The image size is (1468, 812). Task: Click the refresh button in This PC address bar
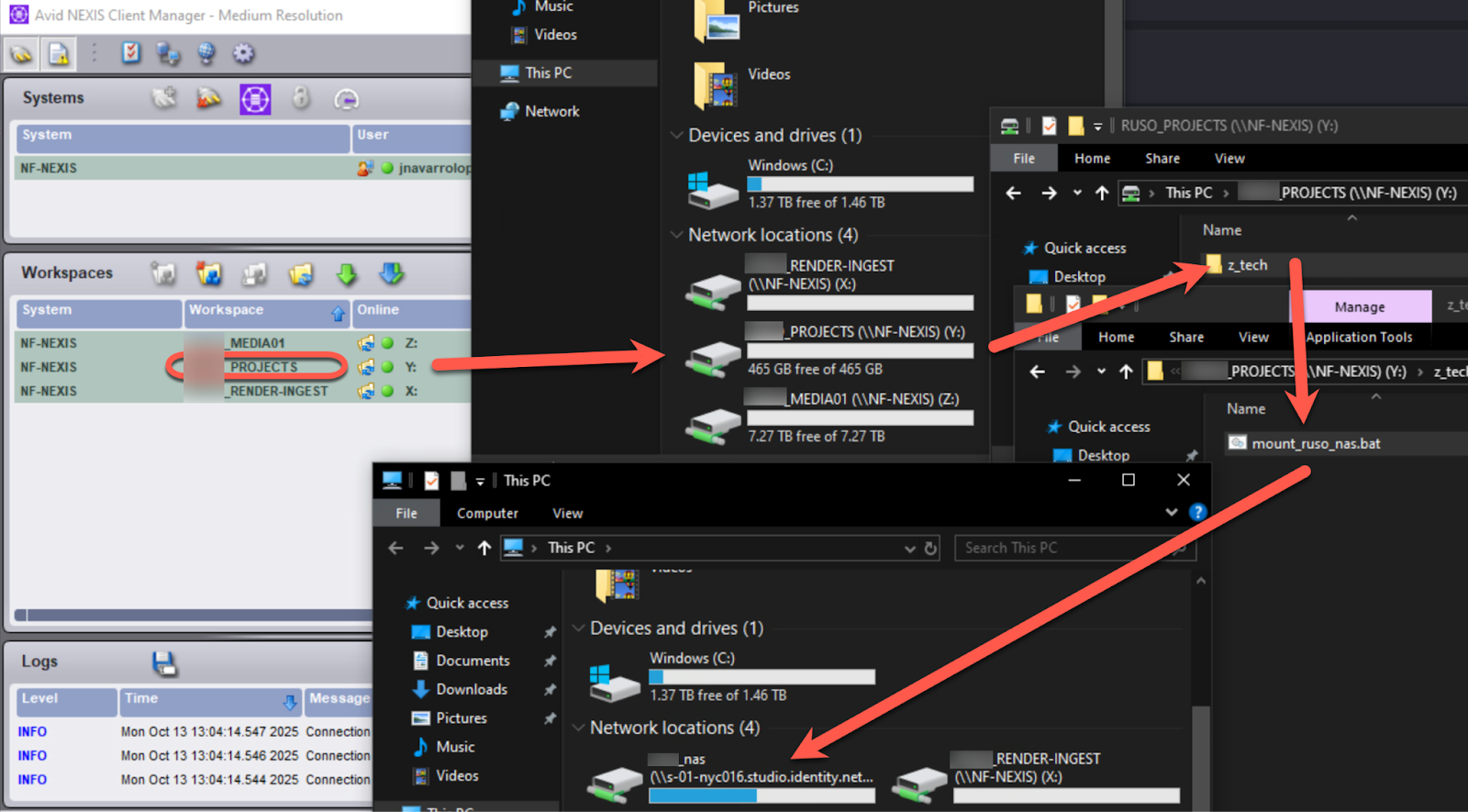pyautogui.click(x=930, y=549)
